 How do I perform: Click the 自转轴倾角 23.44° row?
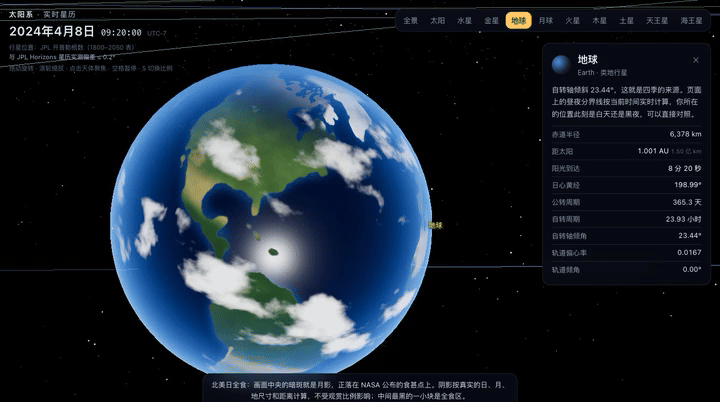[x=626, y=236]
